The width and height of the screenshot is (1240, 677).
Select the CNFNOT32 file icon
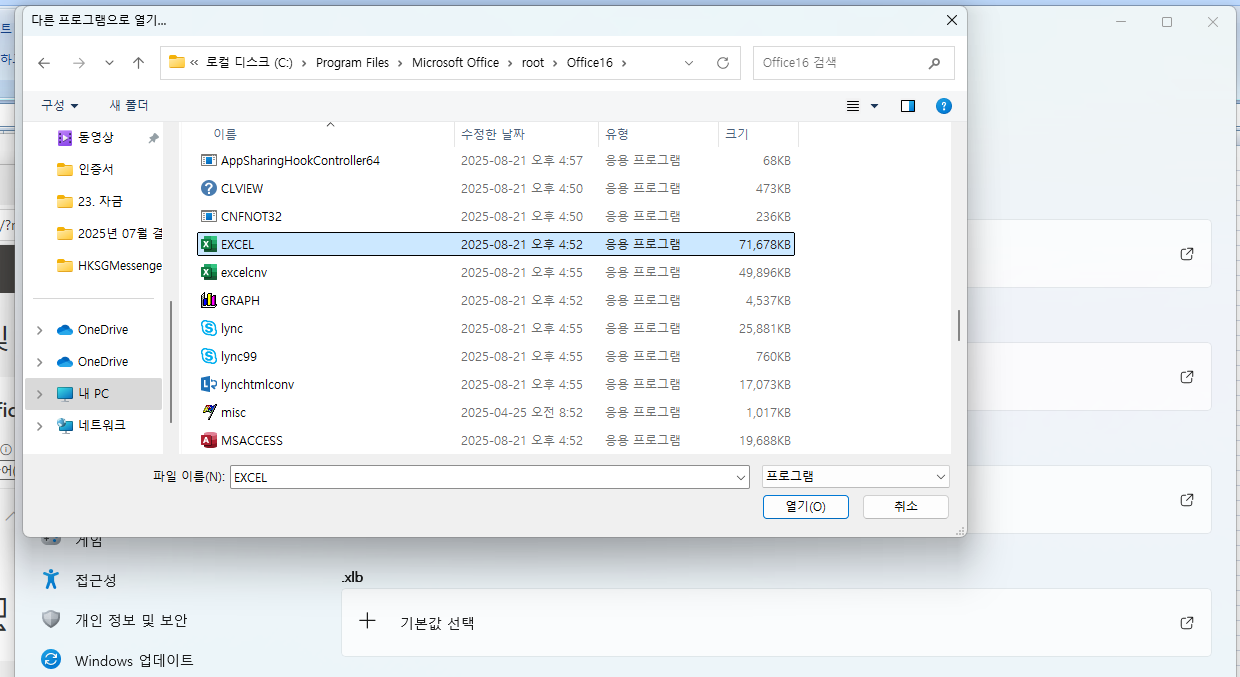(209, 216)
